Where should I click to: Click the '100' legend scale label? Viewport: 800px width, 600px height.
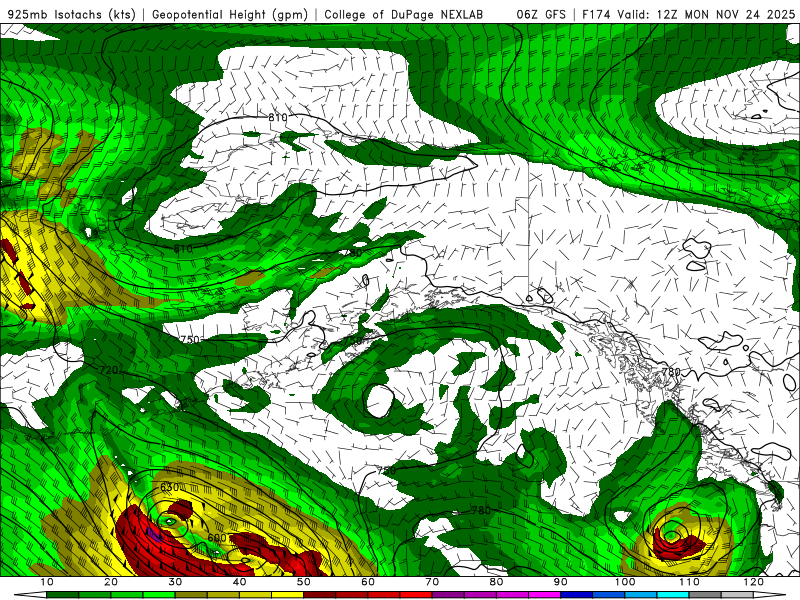624,582
